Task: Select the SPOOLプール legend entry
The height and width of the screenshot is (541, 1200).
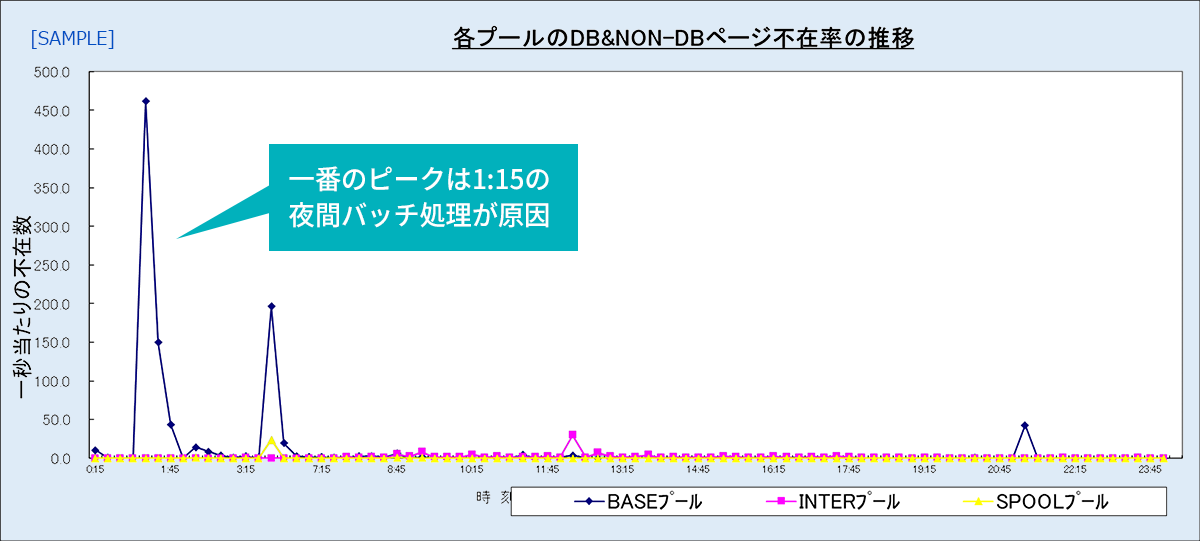Action: click(x=1035, y=502)
